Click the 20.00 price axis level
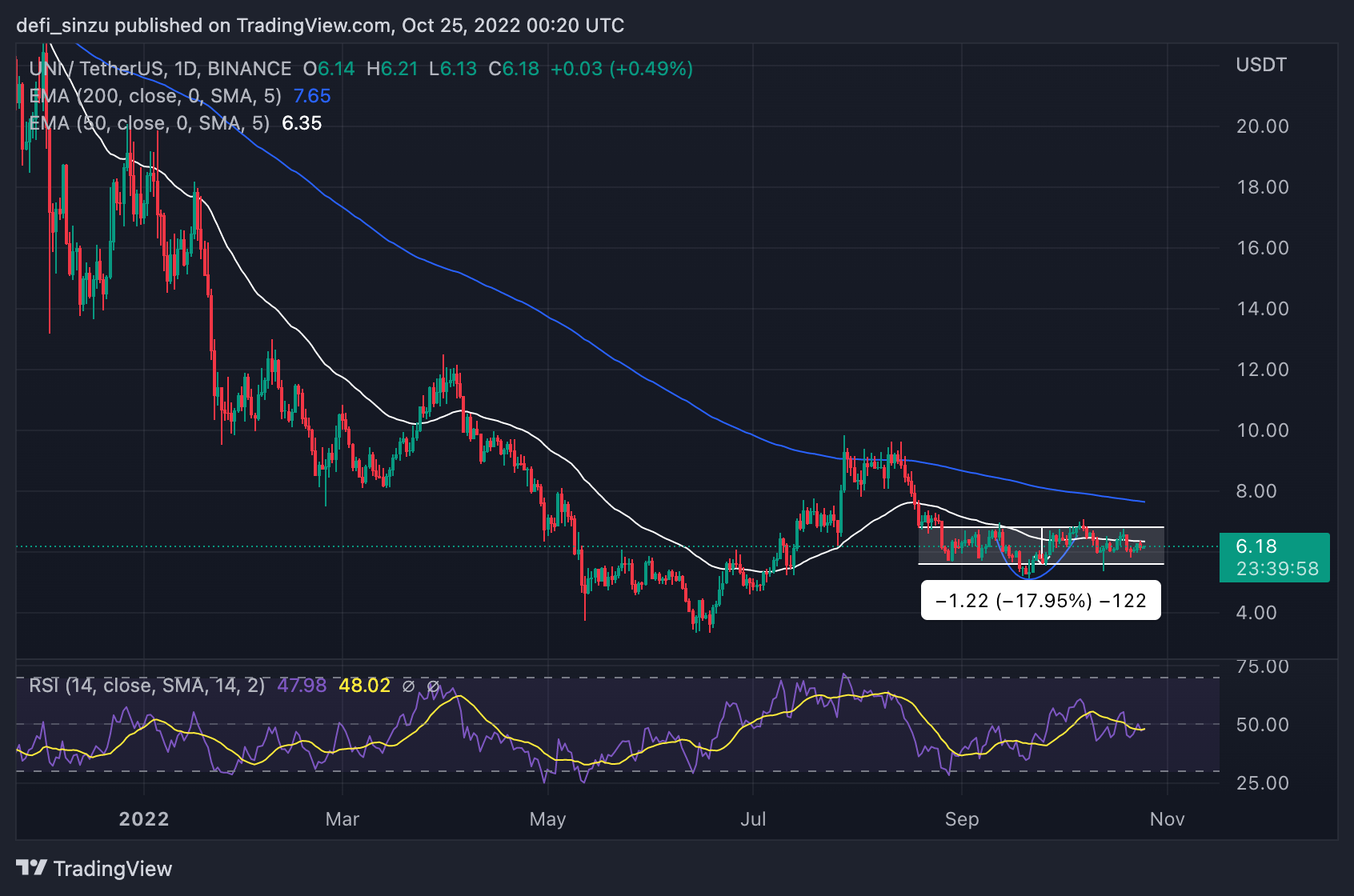The height and width of the screenshot is (896, 1354). point(1263,126)
